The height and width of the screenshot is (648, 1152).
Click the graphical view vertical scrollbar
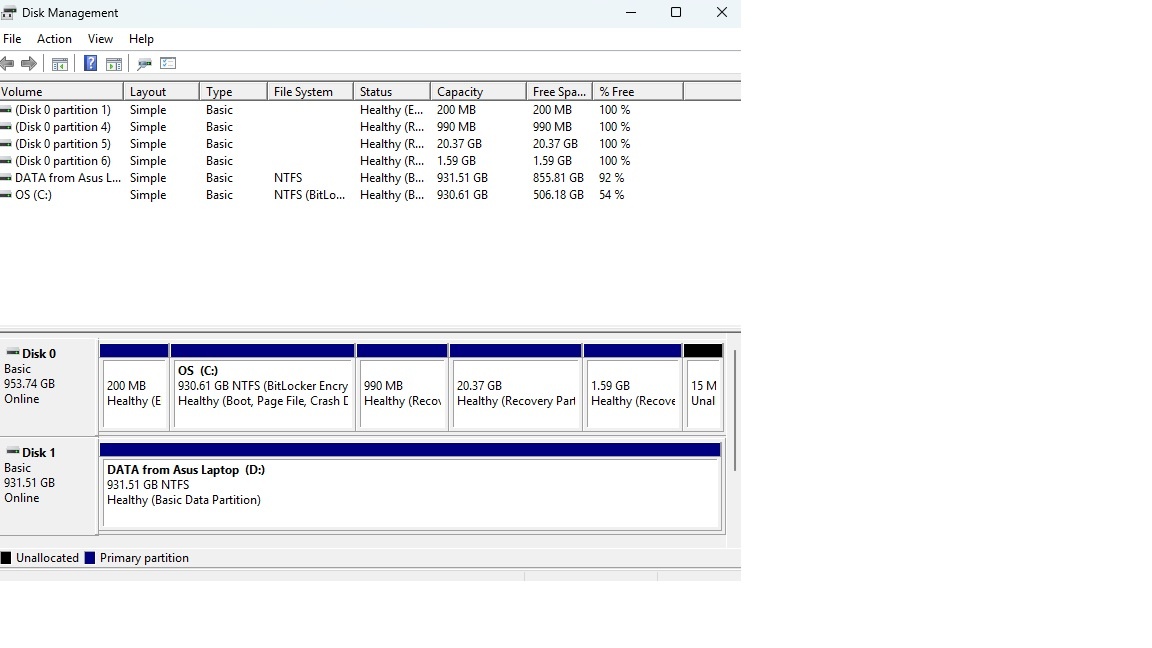click(x=734, y=411)
